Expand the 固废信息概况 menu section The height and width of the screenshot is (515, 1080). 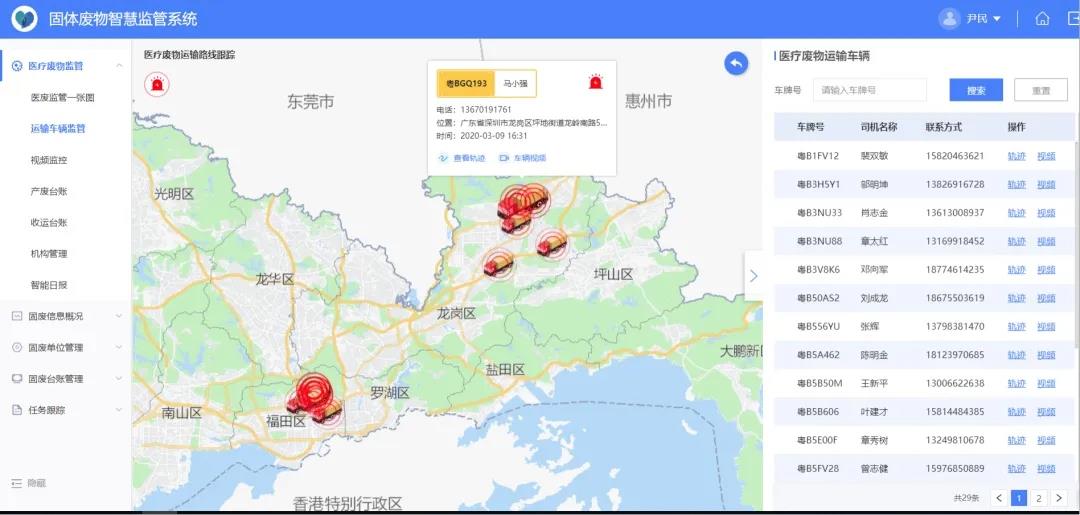point(65,316)
